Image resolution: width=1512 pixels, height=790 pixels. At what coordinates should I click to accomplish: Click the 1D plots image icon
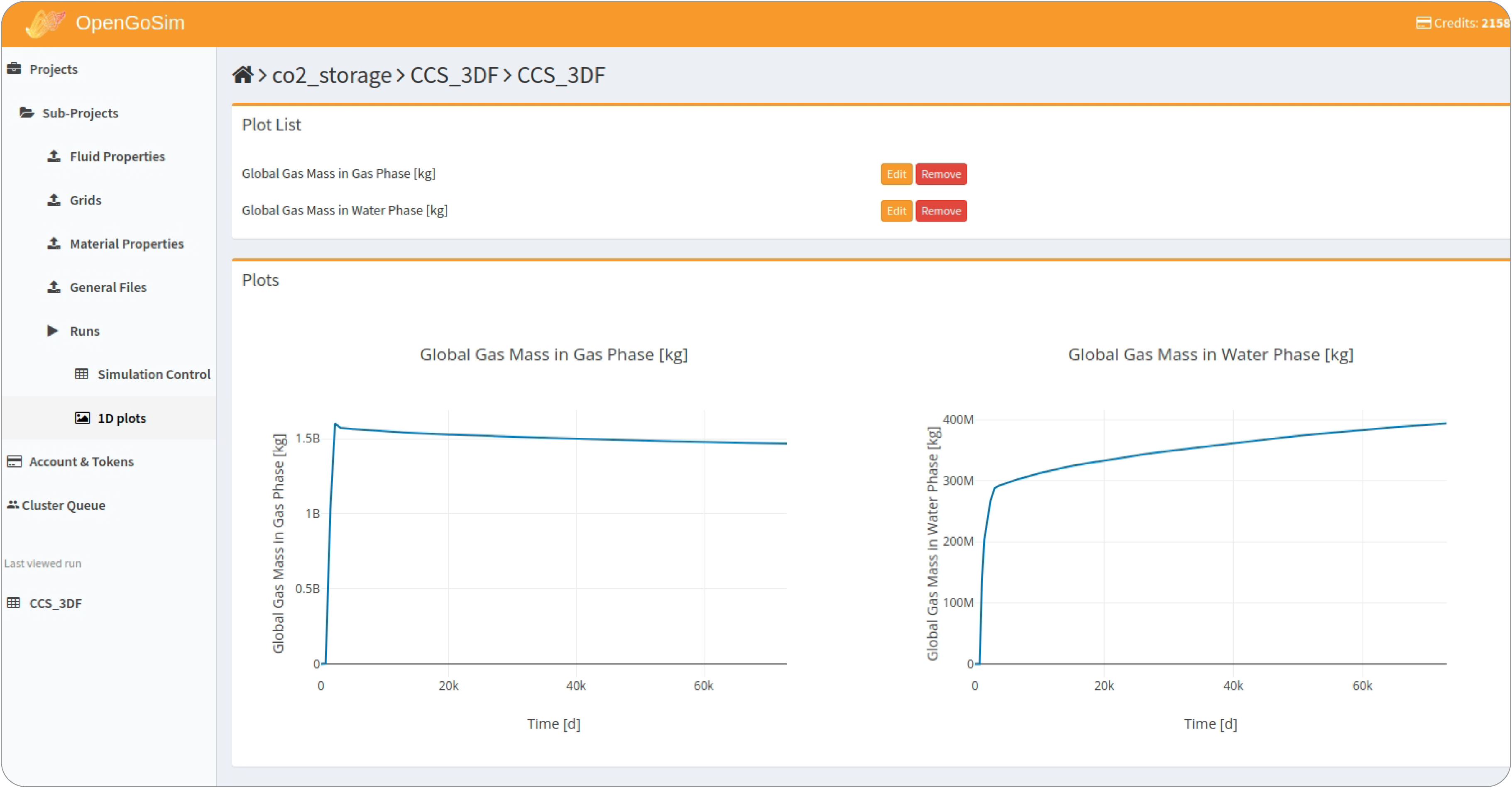coord(82,417)
